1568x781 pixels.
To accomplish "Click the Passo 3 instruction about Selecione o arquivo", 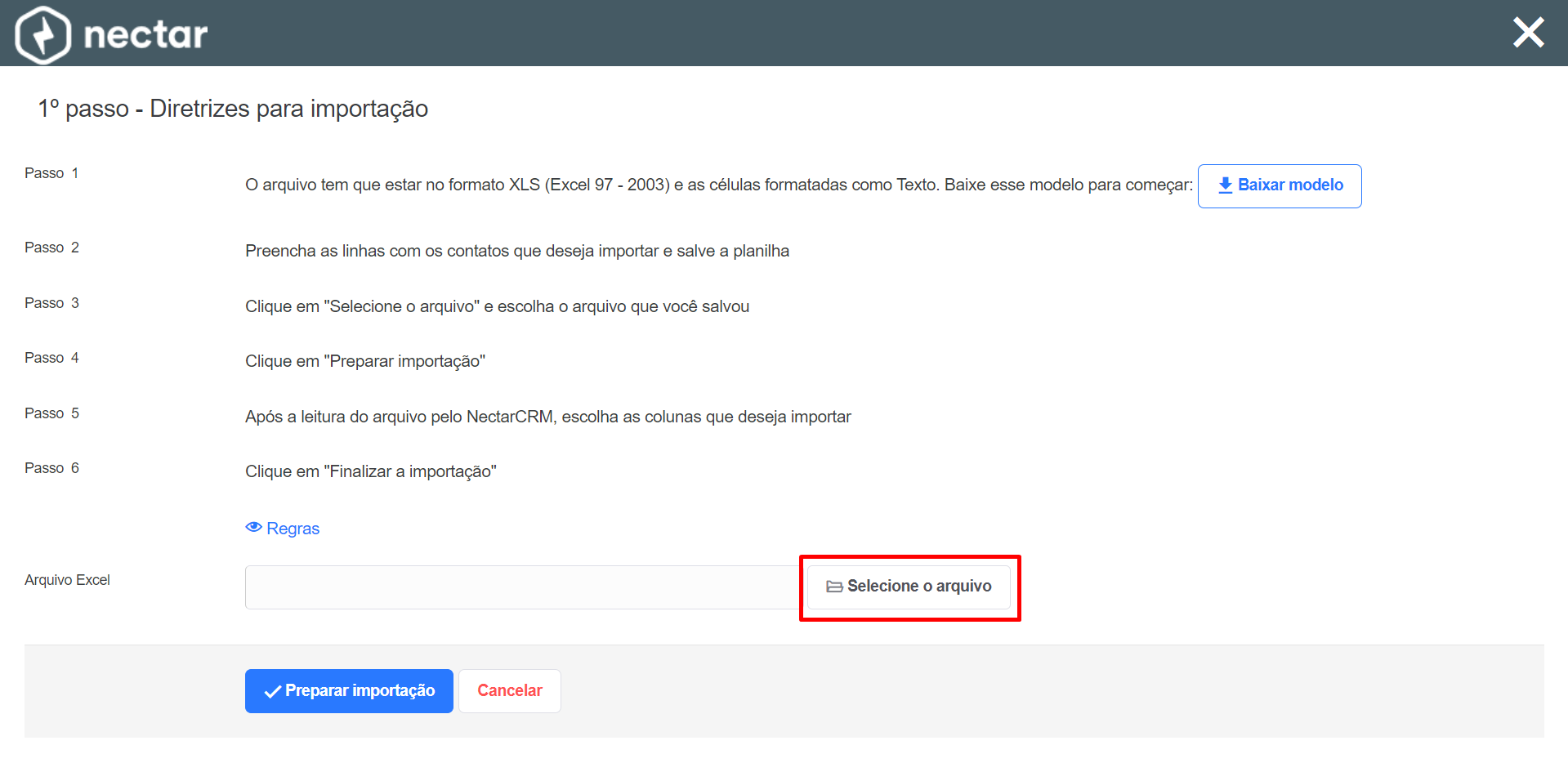I will (x=497, y=306).
